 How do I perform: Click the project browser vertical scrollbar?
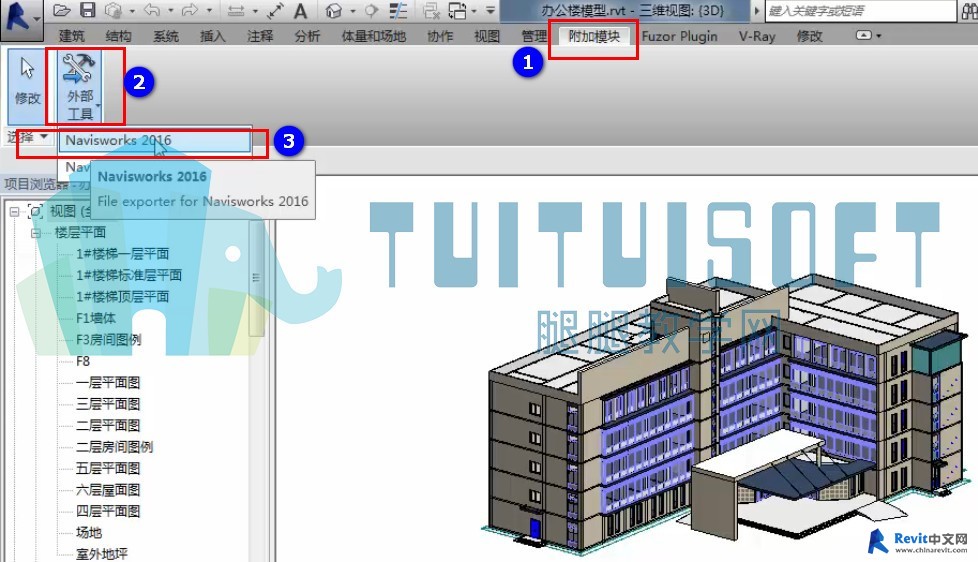[x=256, y=278]
